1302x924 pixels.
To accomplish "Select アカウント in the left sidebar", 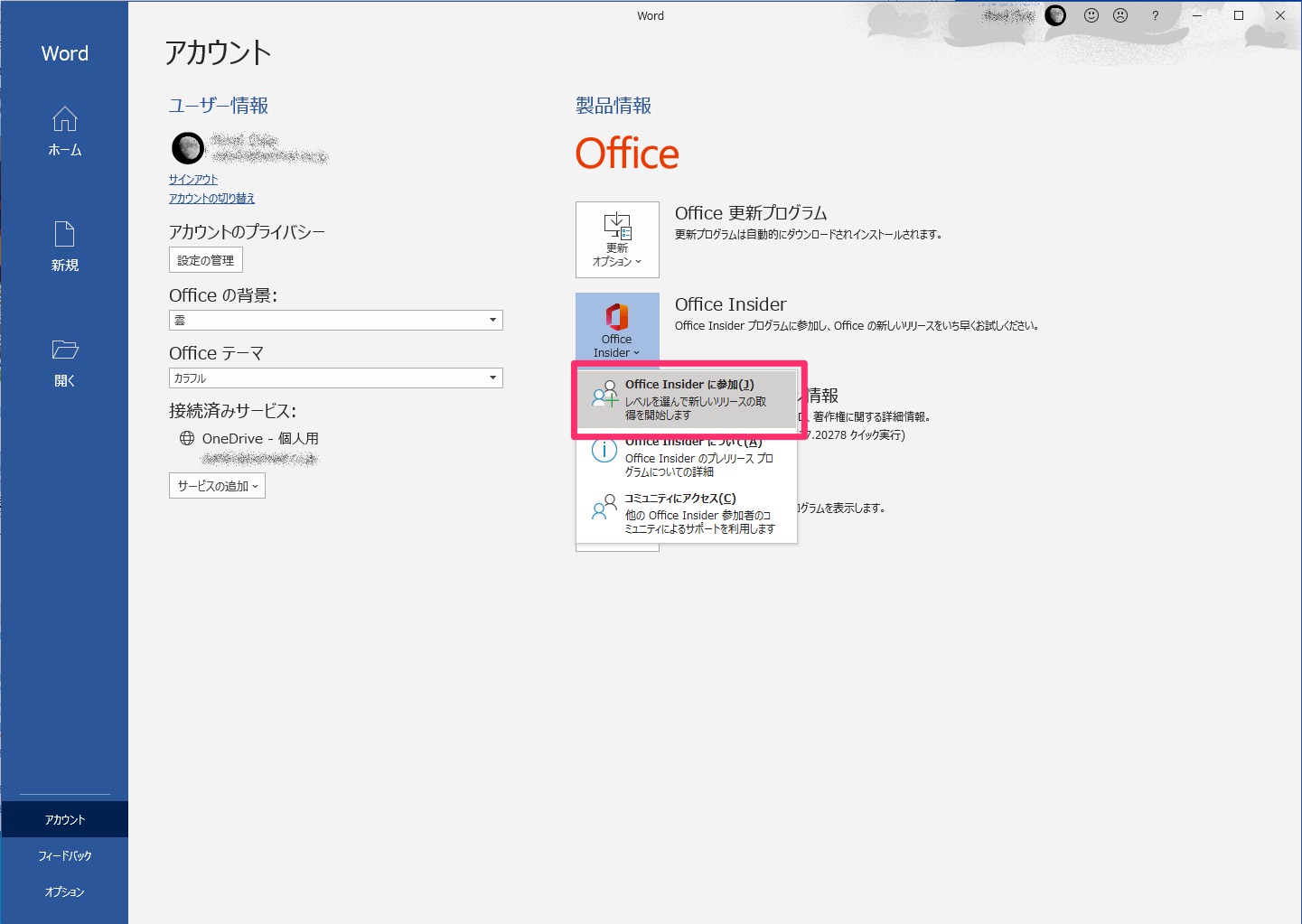I will [64, 819].
